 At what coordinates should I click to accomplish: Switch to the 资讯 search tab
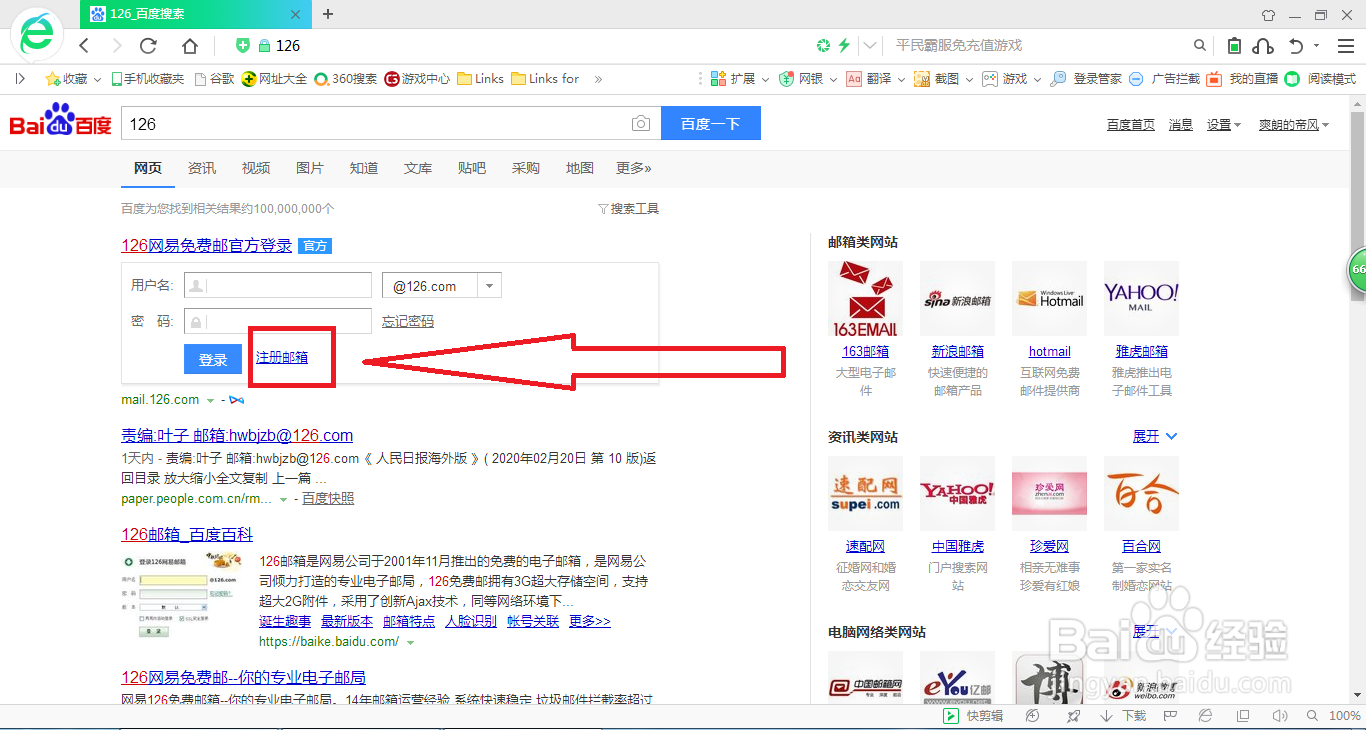202,168
